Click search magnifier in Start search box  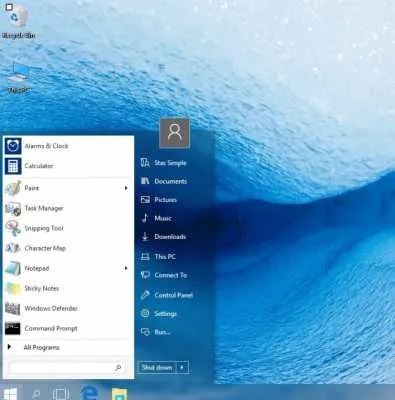pos(118,368)
